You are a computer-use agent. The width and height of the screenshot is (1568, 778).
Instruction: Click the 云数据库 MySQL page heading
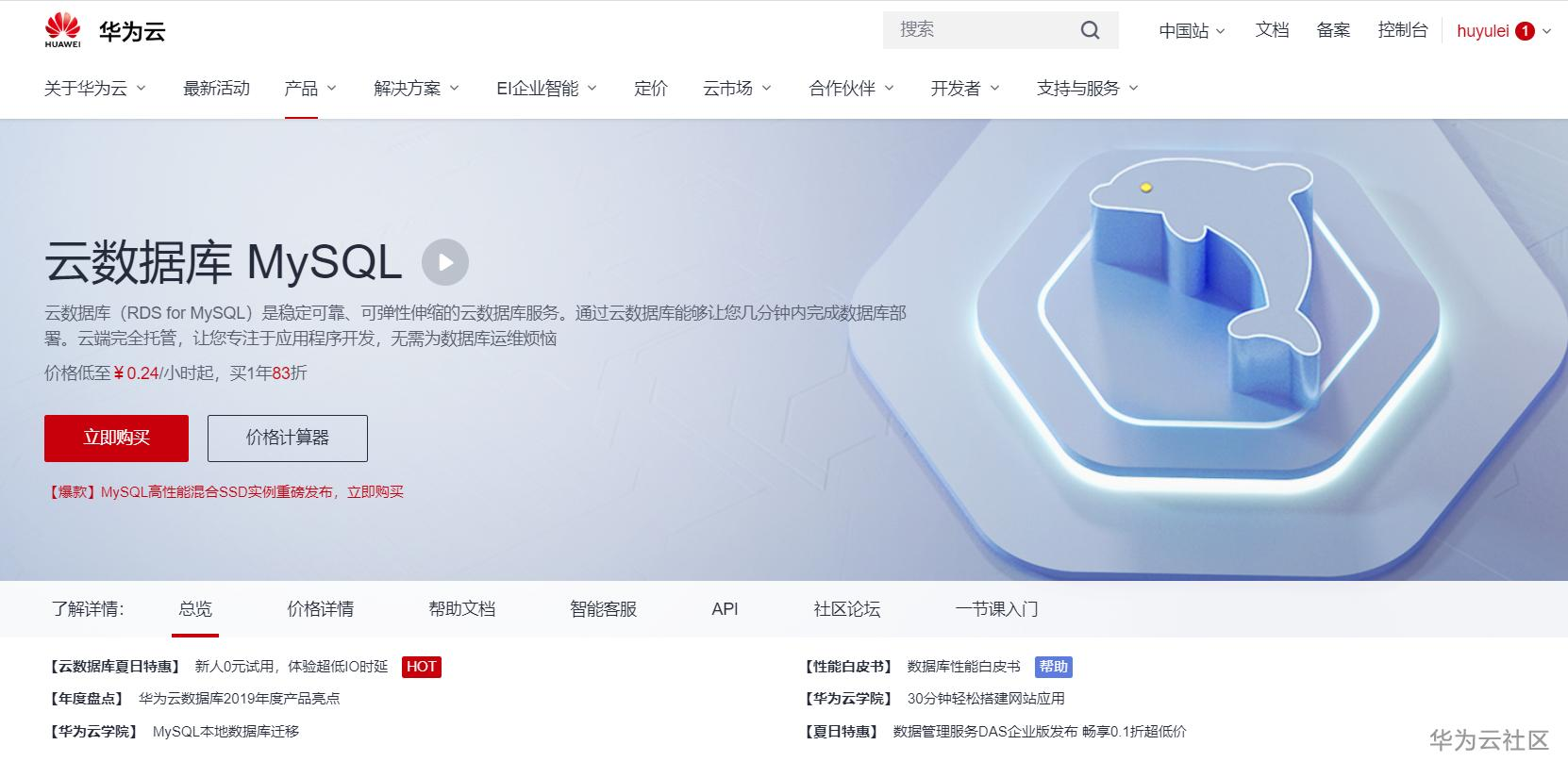224,262
